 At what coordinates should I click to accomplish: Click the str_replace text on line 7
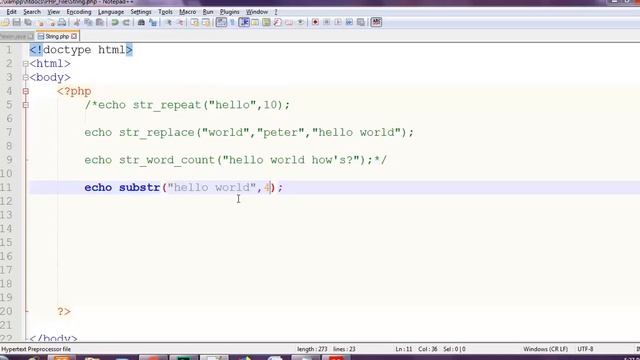[156, 133]
